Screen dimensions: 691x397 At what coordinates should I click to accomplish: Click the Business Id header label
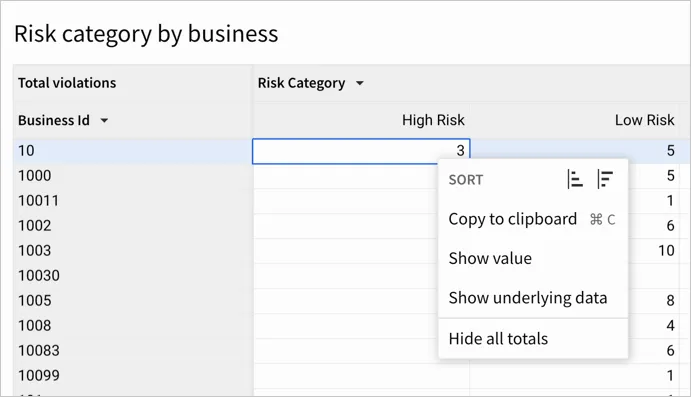(x=54, y=120)
